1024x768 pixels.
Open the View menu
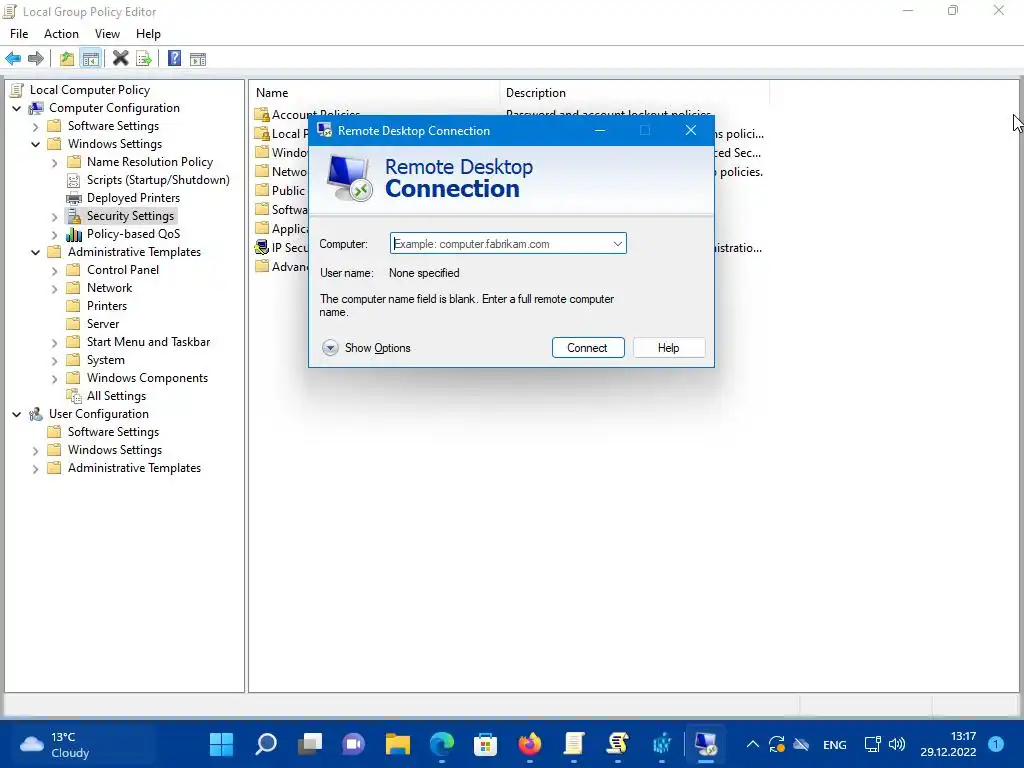click(x=107, y=34)
